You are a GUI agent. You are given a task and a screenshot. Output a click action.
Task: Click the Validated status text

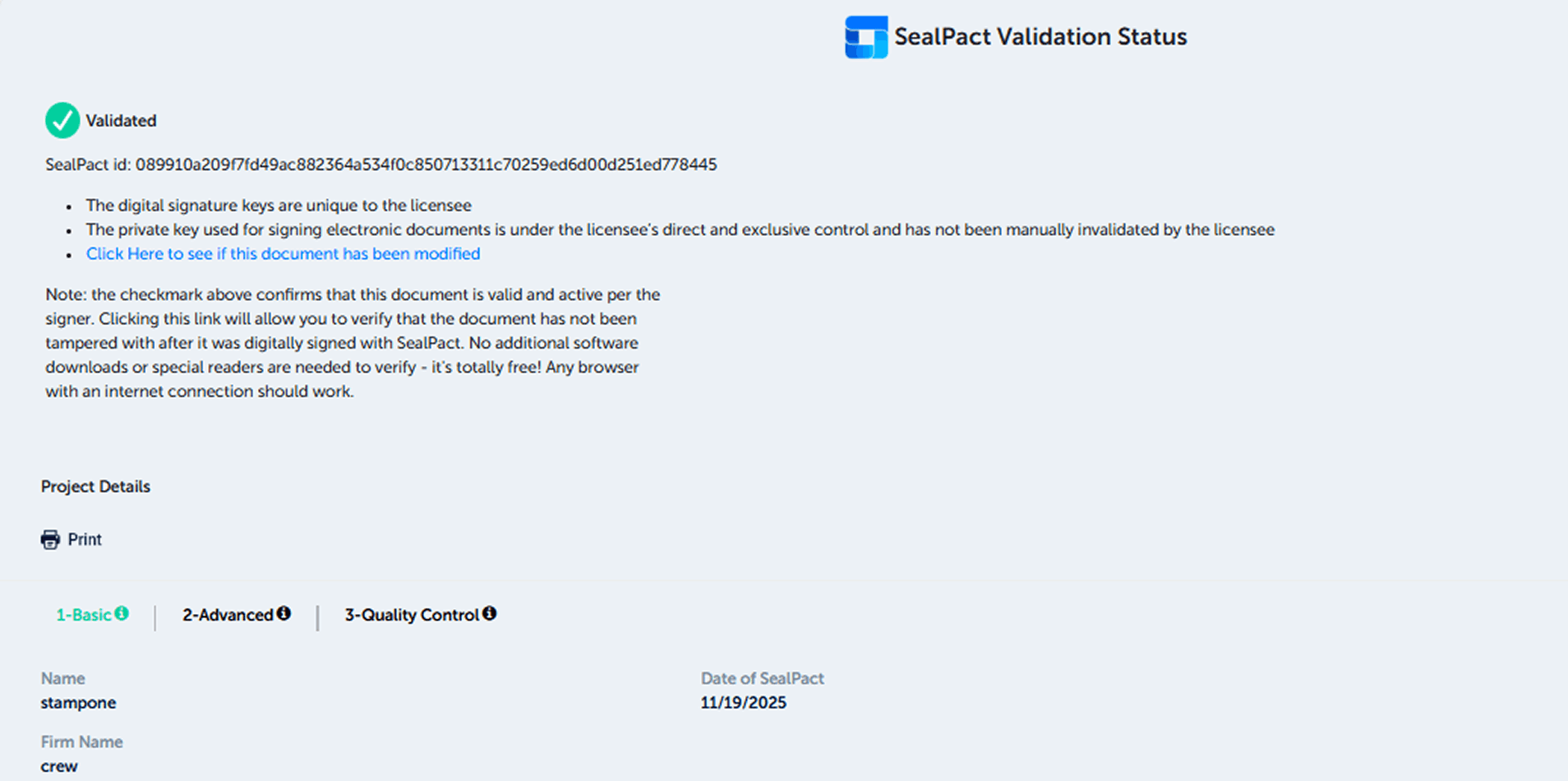pos(121,121)
